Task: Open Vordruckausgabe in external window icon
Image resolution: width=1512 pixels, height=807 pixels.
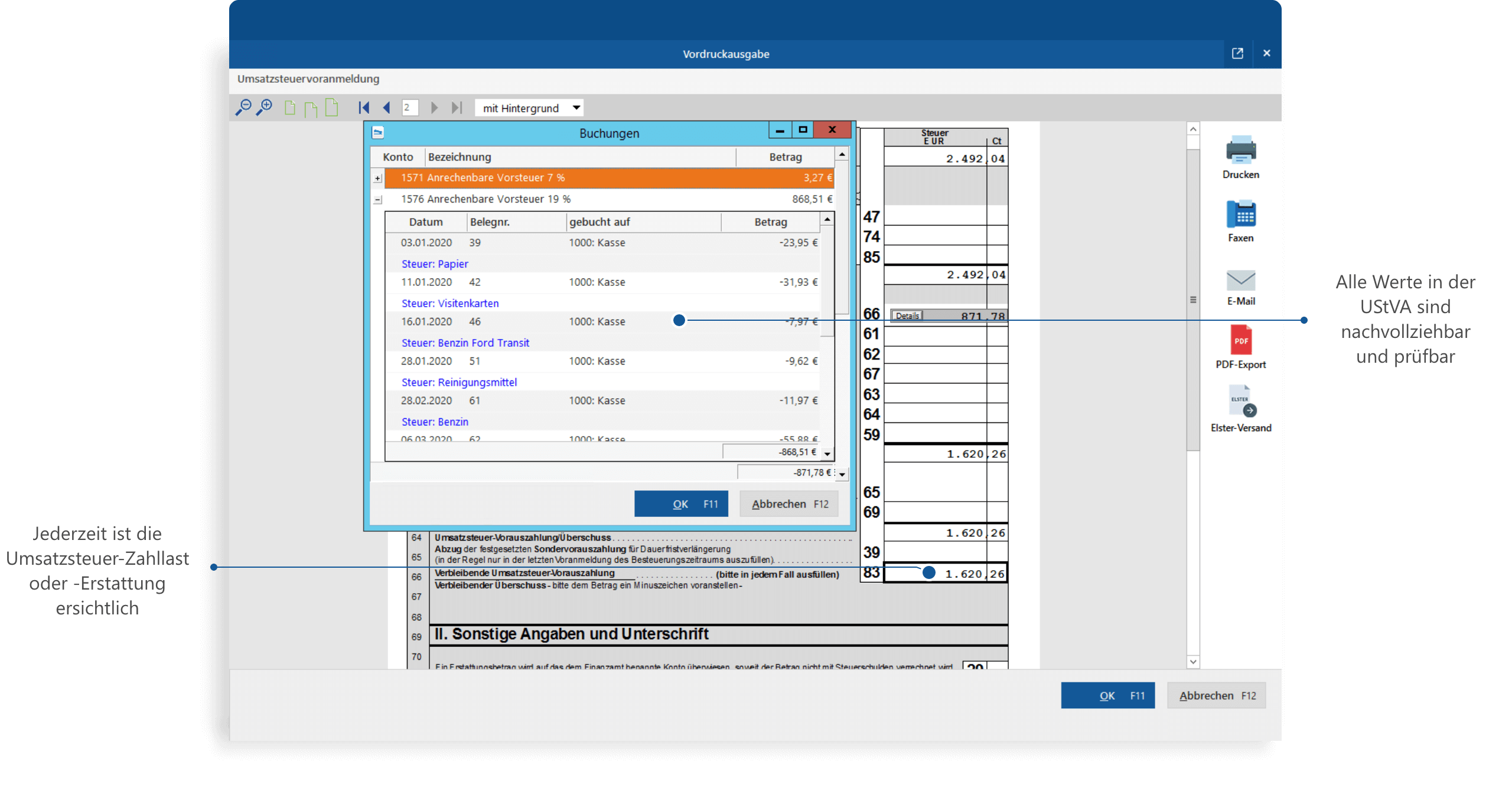Action: pos(1237,54)
